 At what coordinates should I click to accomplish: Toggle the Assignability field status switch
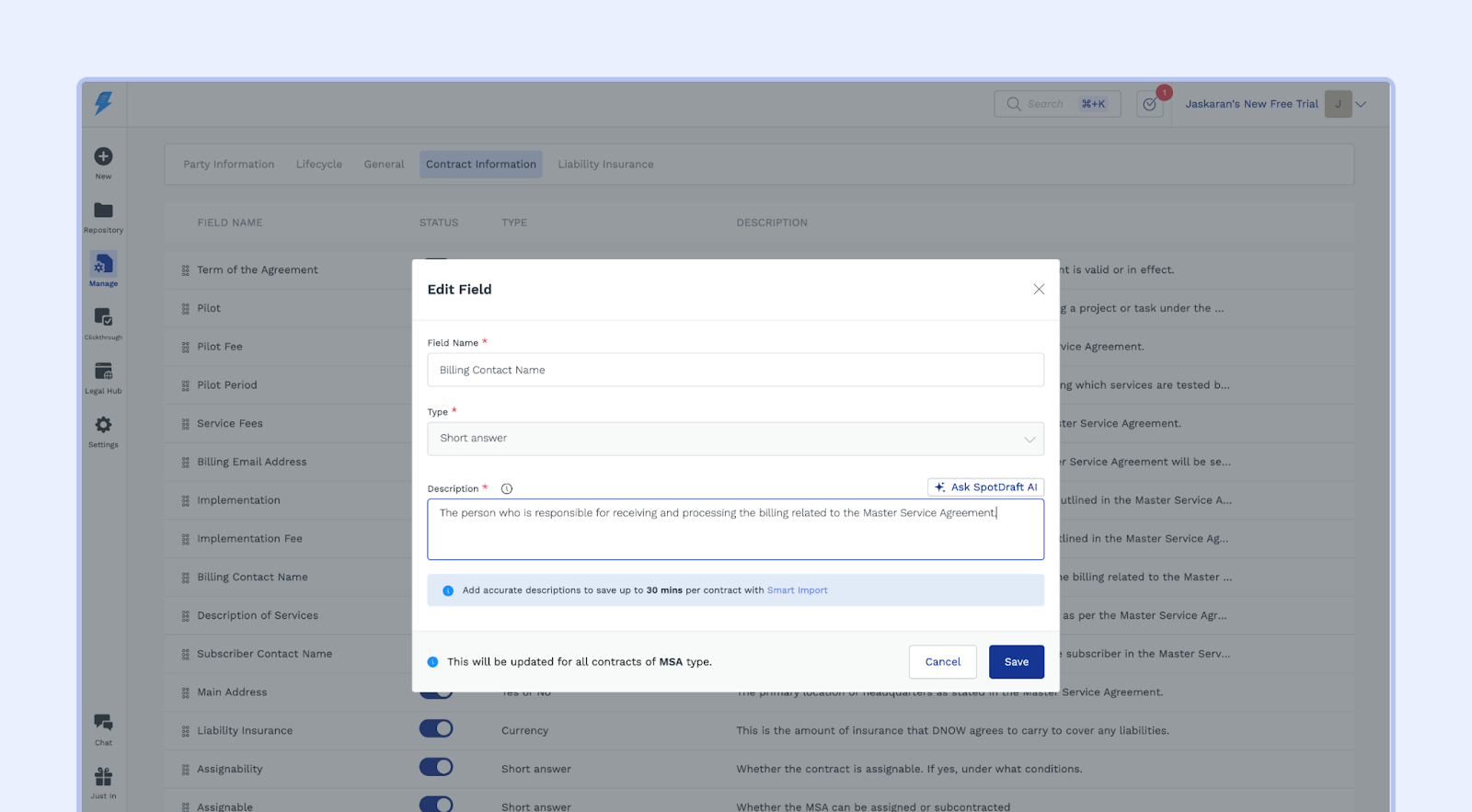click(x=436, y=767)
